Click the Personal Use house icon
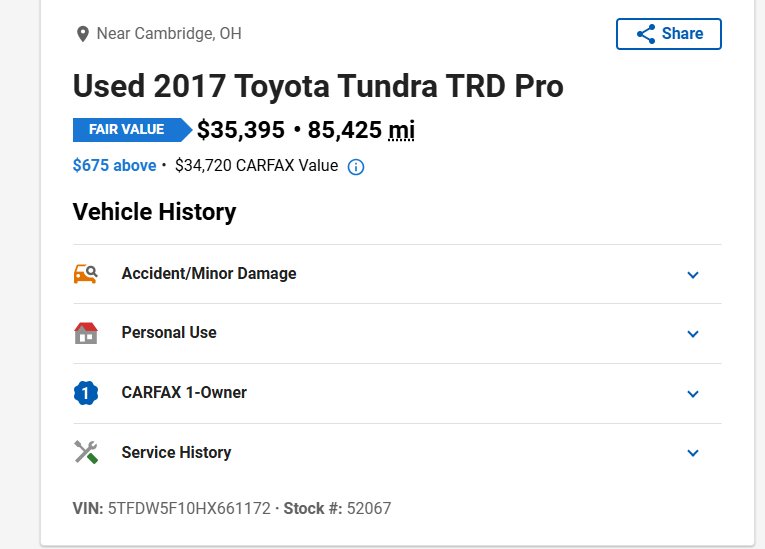Viewport: 765px width, 549px height. point(86,333)
